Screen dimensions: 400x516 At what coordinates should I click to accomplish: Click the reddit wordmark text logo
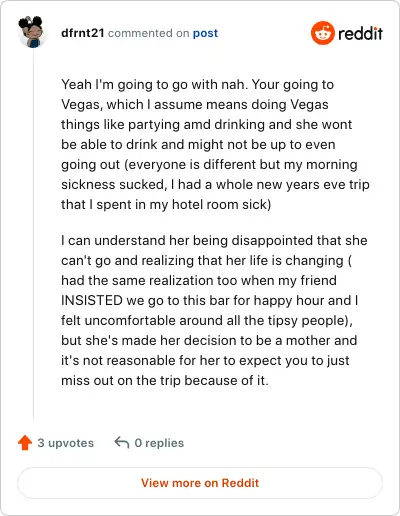(360, 34)
